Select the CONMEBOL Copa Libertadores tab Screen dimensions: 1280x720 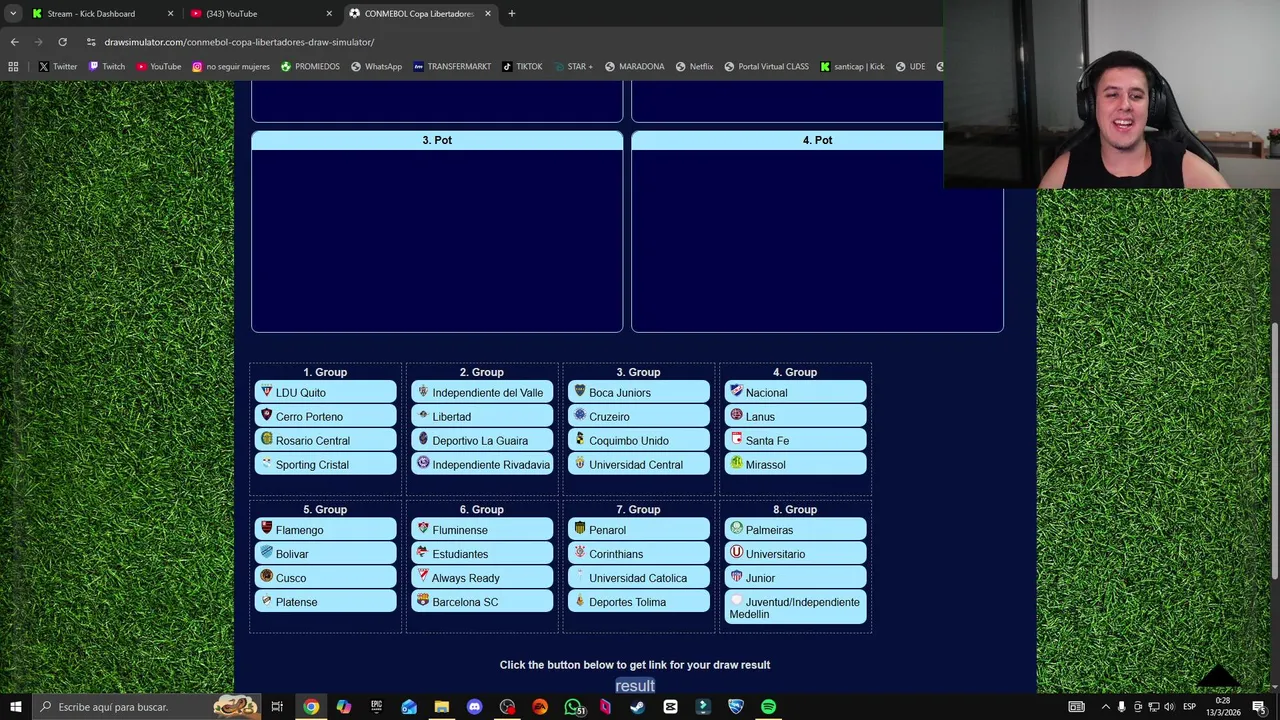419,14
